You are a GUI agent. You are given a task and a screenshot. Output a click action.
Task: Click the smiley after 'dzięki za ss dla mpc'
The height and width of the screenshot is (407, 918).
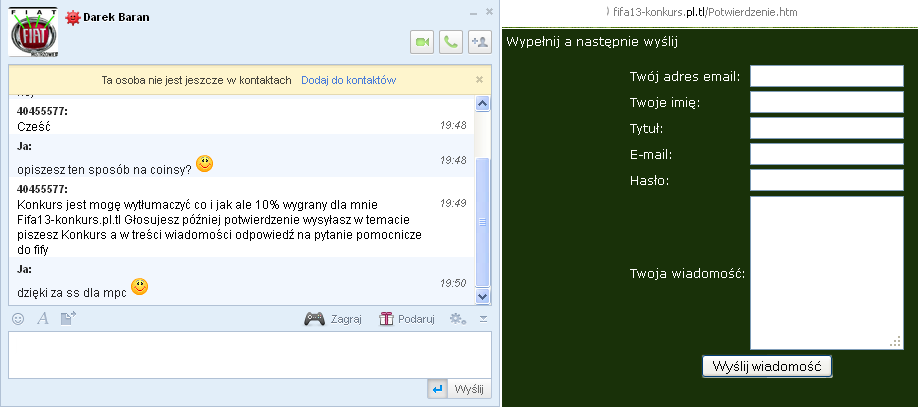click(x=139, y=287)
